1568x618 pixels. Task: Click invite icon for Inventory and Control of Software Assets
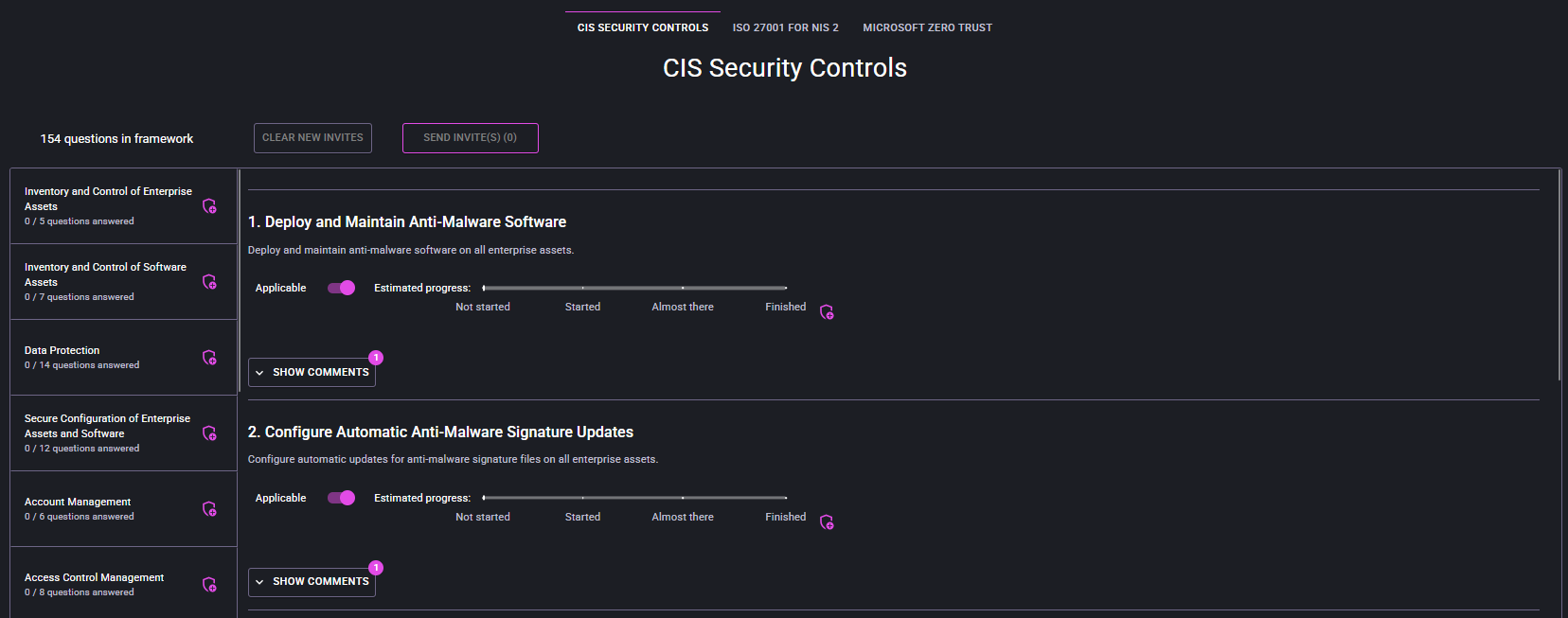click(x=209, y=282)
